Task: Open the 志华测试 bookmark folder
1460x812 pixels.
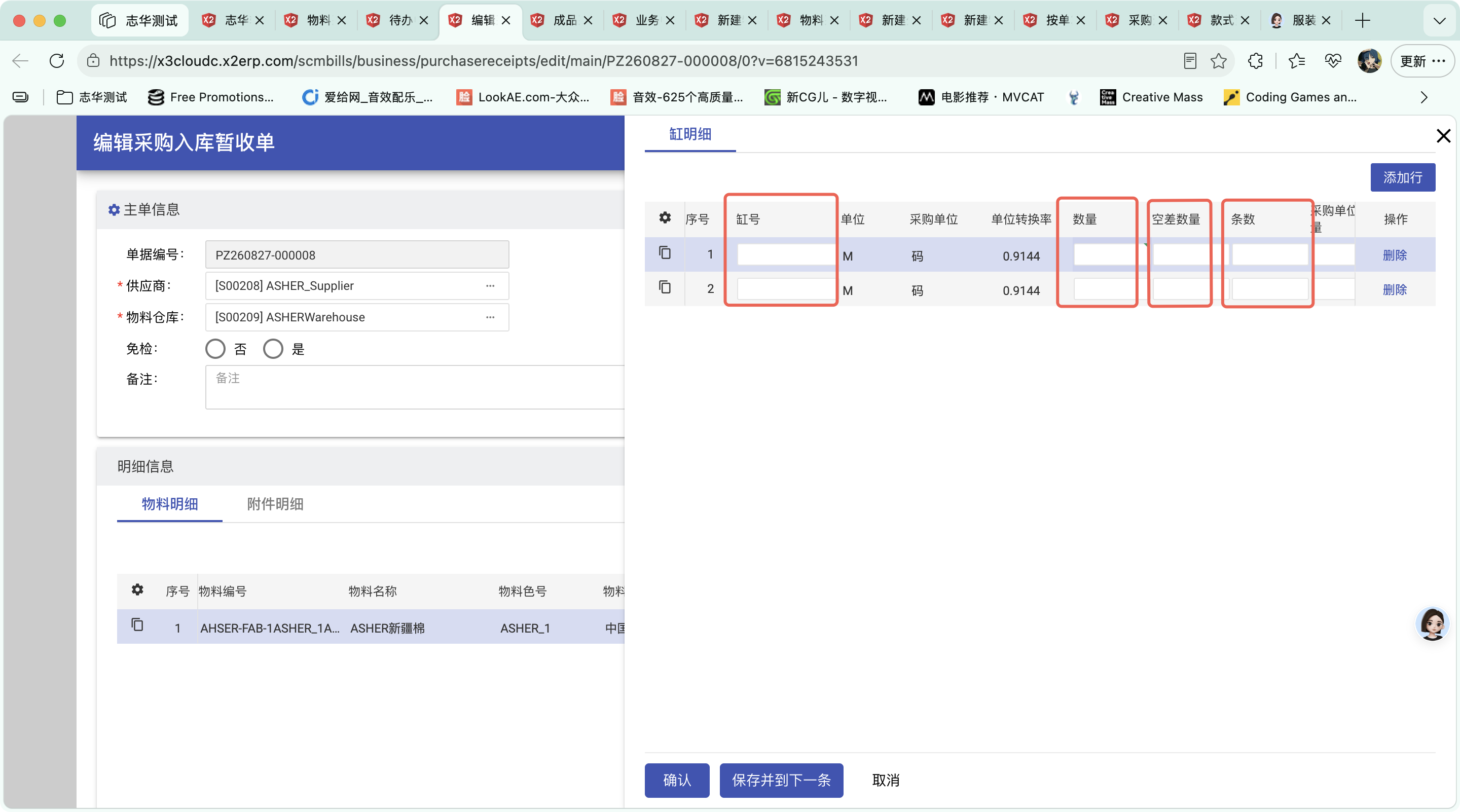Action: click(x=91, y=97)
